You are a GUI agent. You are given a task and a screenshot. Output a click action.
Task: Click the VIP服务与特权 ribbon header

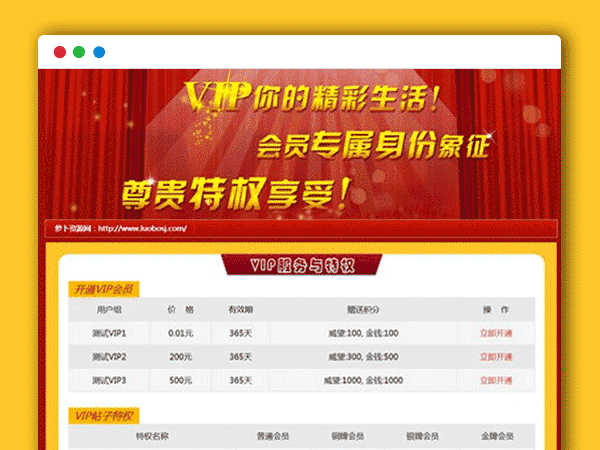coord(301,265)
